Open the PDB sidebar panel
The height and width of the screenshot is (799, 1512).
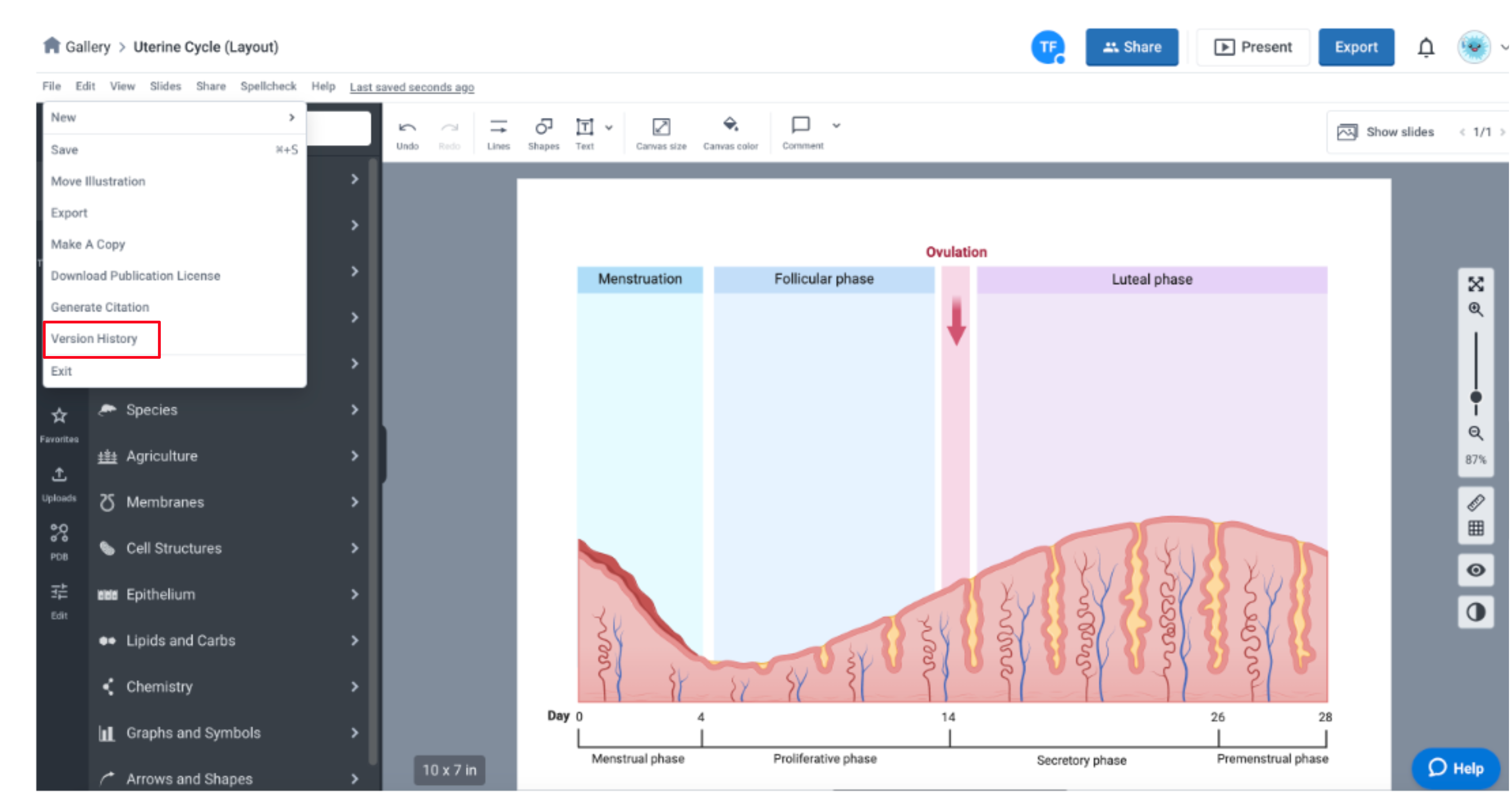[x=59, y=542]
